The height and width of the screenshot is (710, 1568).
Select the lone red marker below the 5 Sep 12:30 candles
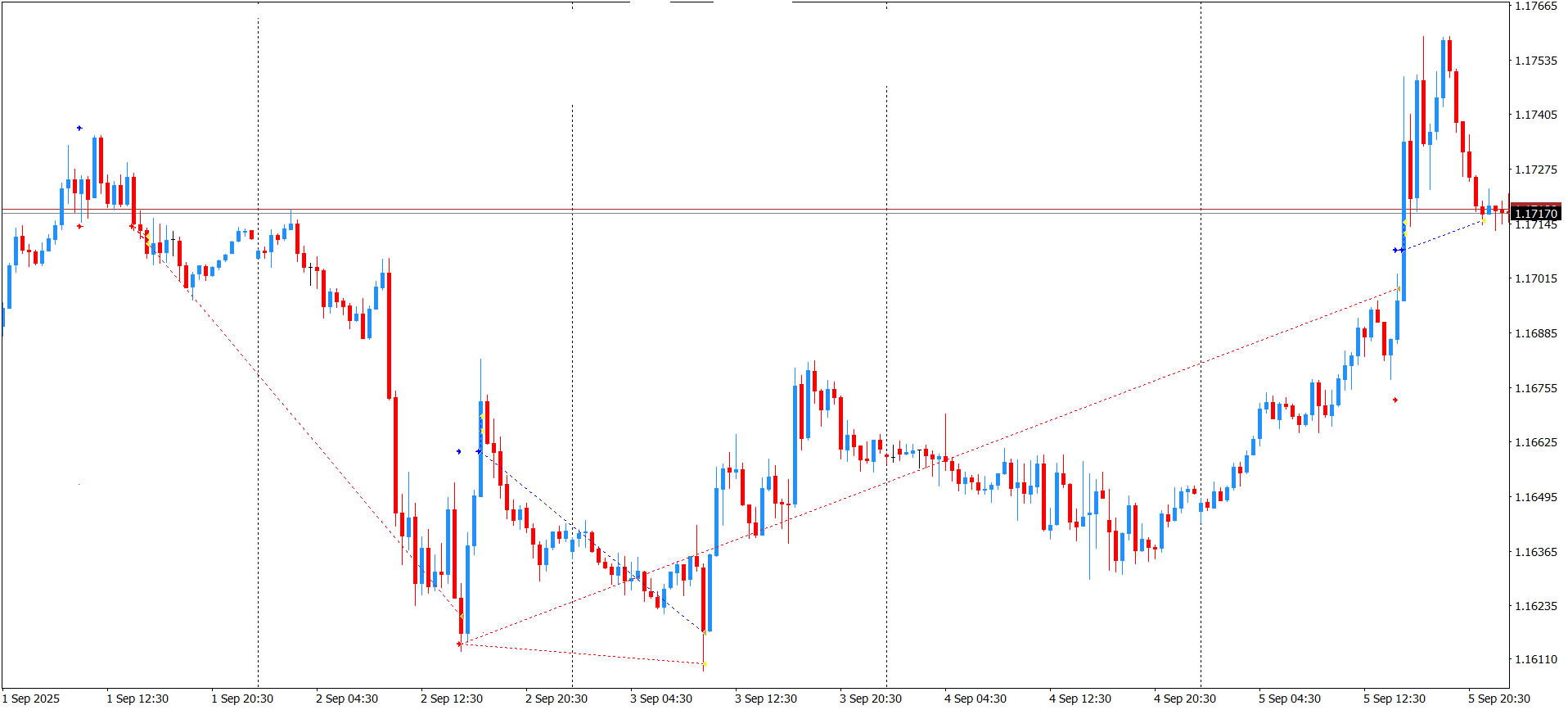[1395, 400]
